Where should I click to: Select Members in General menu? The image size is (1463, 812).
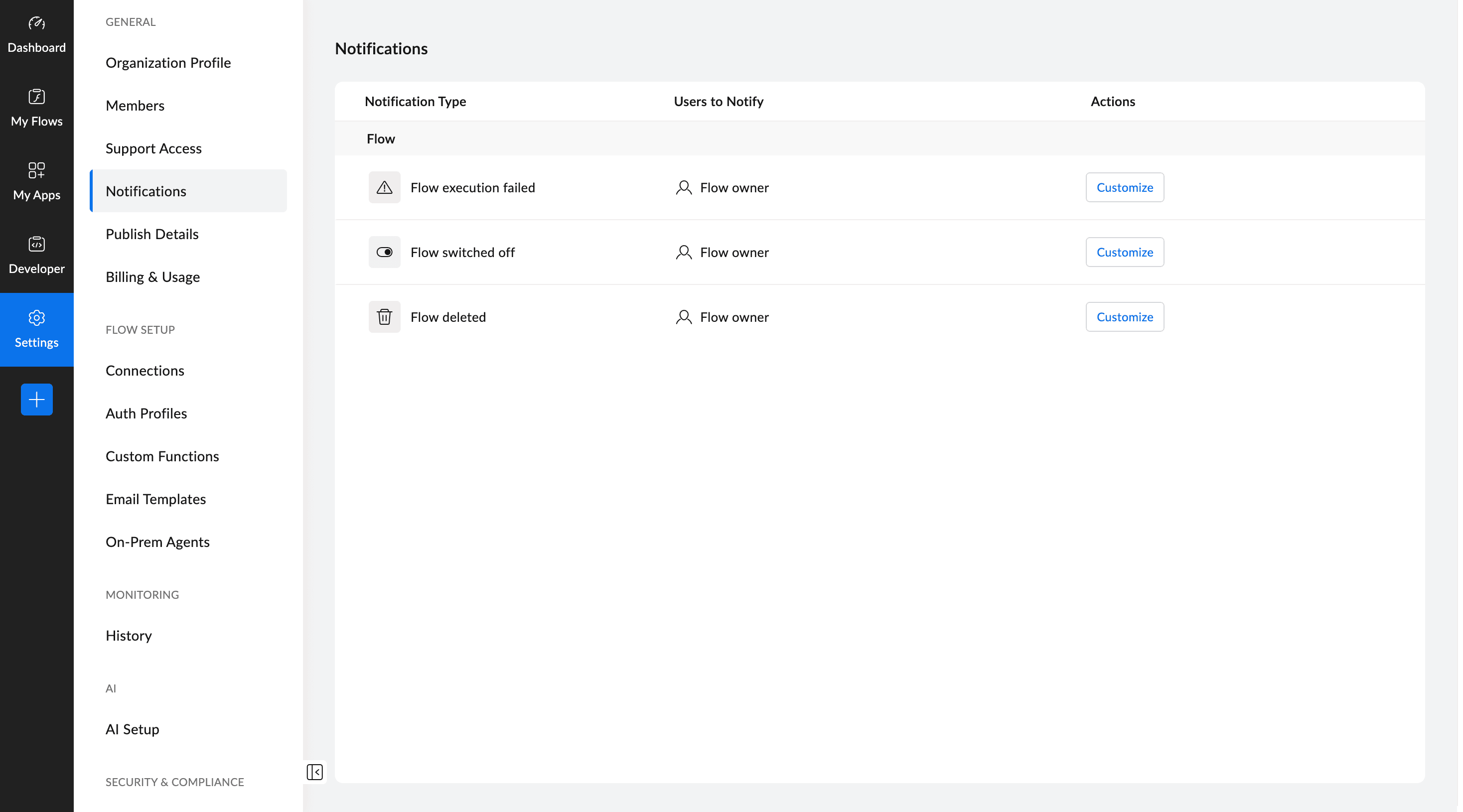pyautogui.click(x=135, y=106)
